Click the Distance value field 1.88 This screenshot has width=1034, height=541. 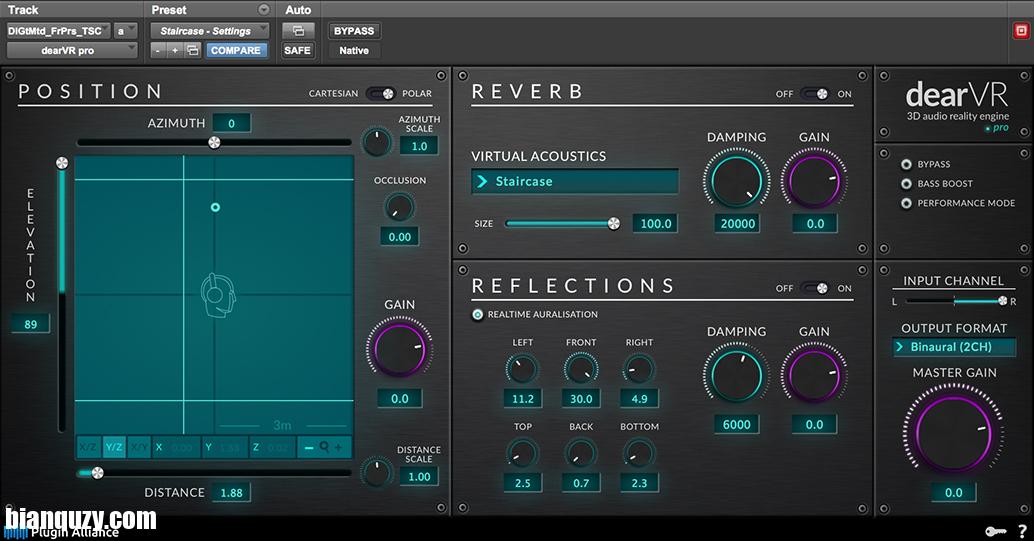[x=231, y=493]
